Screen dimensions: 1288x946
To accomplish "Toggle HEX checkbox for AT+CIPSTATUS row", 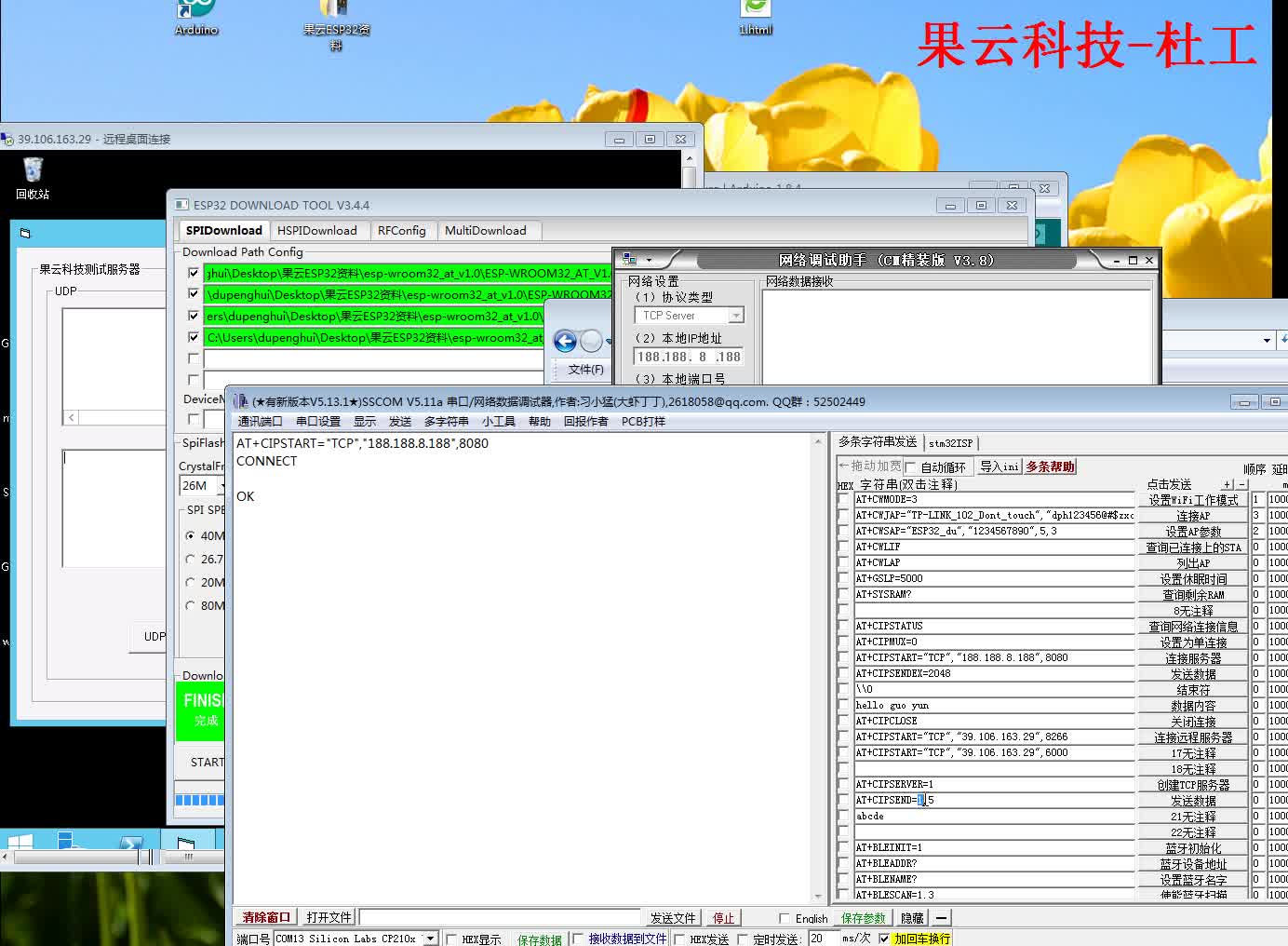I will click(x=843, y=626).
